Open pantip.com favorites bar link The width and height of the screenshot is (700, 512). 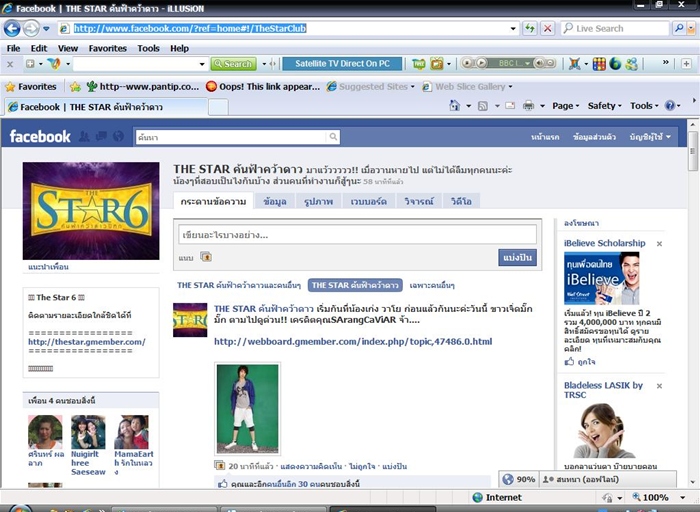[143, 87]
